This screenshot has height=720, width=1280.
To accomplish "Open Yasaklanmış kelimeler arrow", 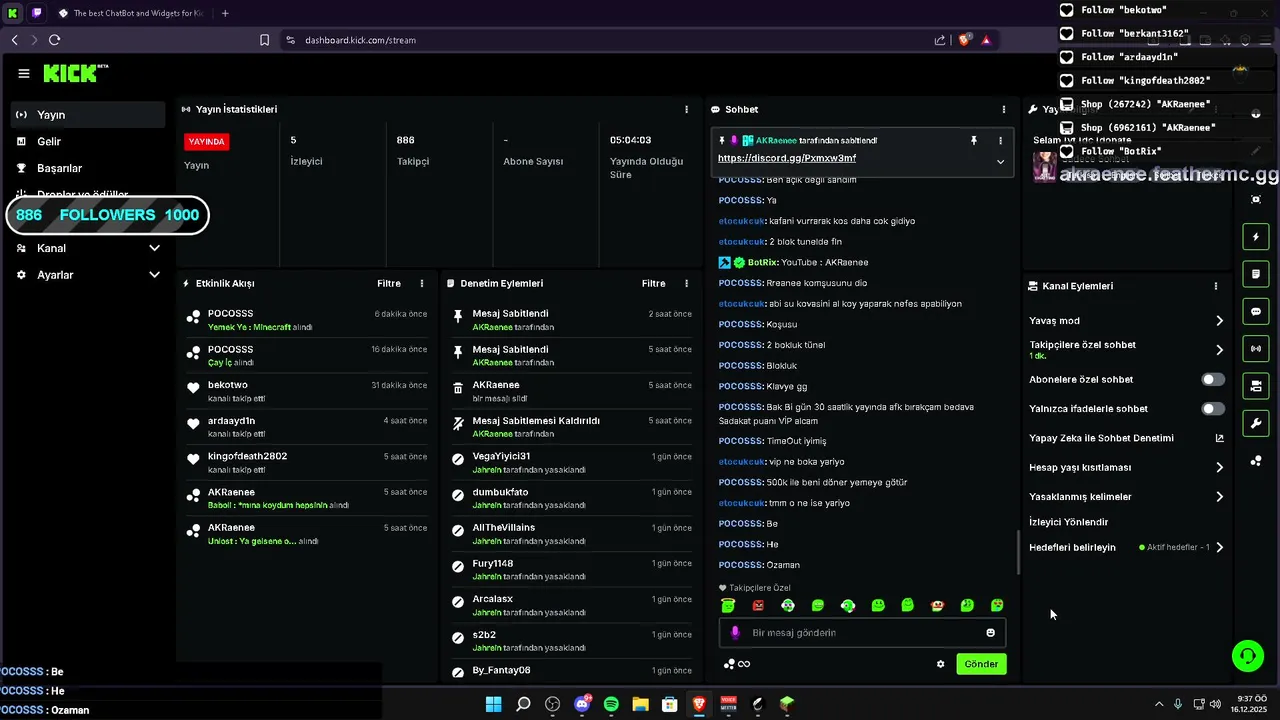I will tap(1219, 496).
